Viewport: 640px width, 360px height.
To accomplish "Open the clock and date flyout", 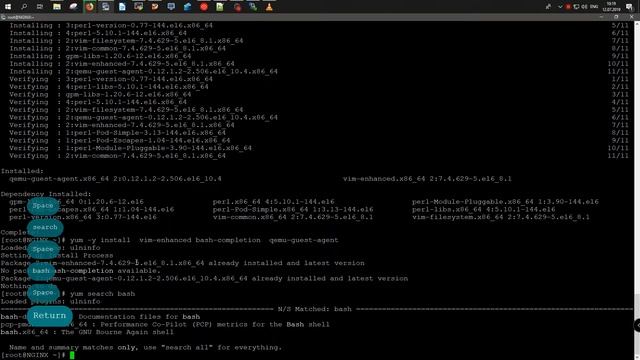I will 611,7.
